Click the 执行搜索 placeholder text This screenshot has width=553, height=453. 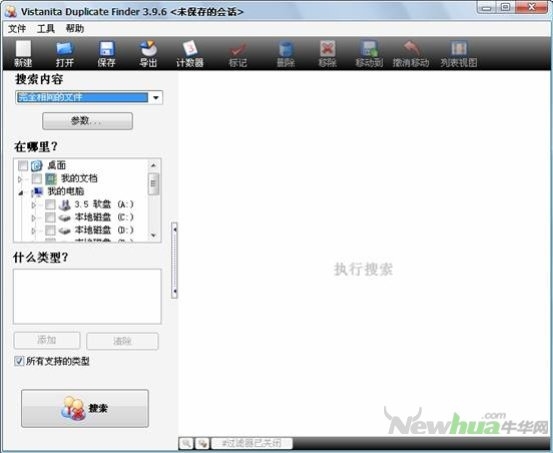coord(363,269)
